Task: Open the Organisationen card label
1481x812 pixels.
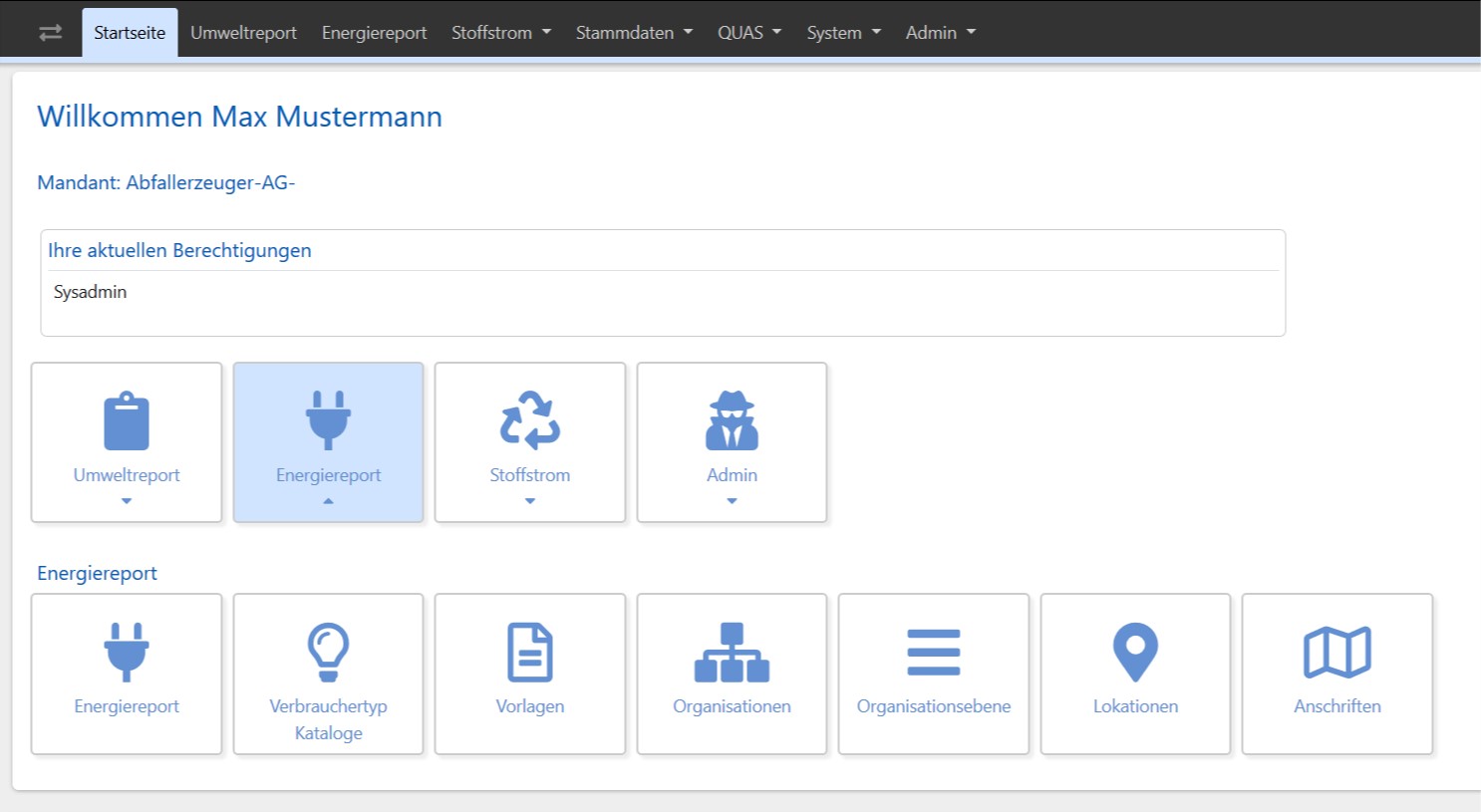Action: pyautogui.click(x=732, y=706)
